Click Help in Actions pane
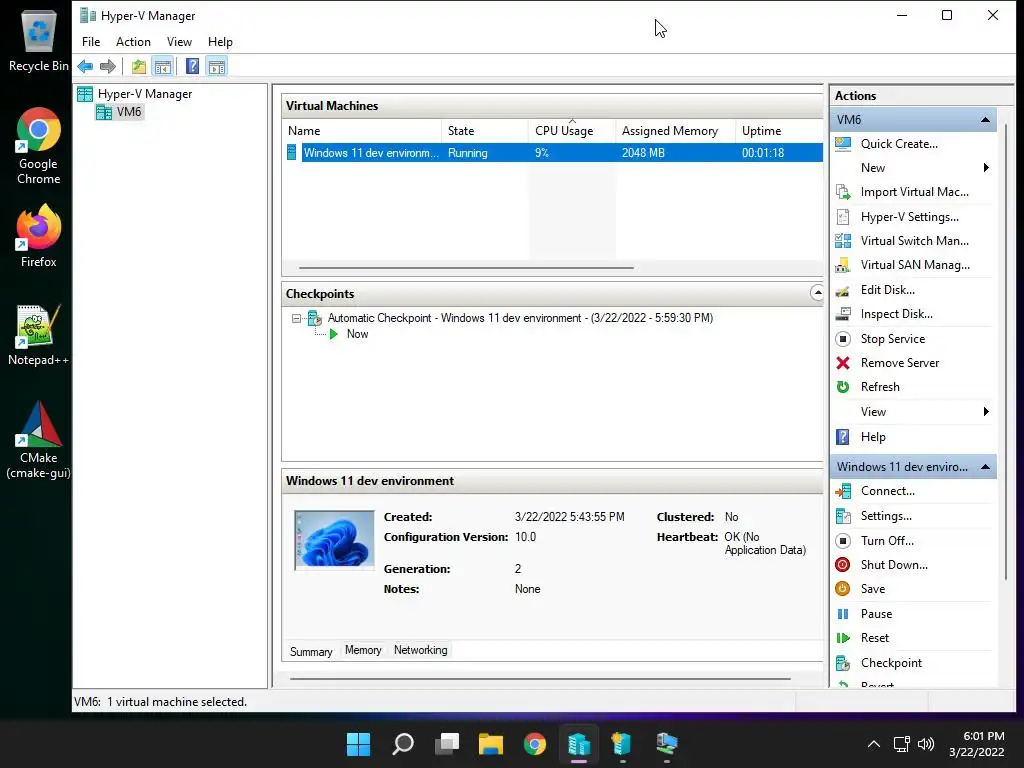Screen dimensions: 1024x768 click(872, 437)
